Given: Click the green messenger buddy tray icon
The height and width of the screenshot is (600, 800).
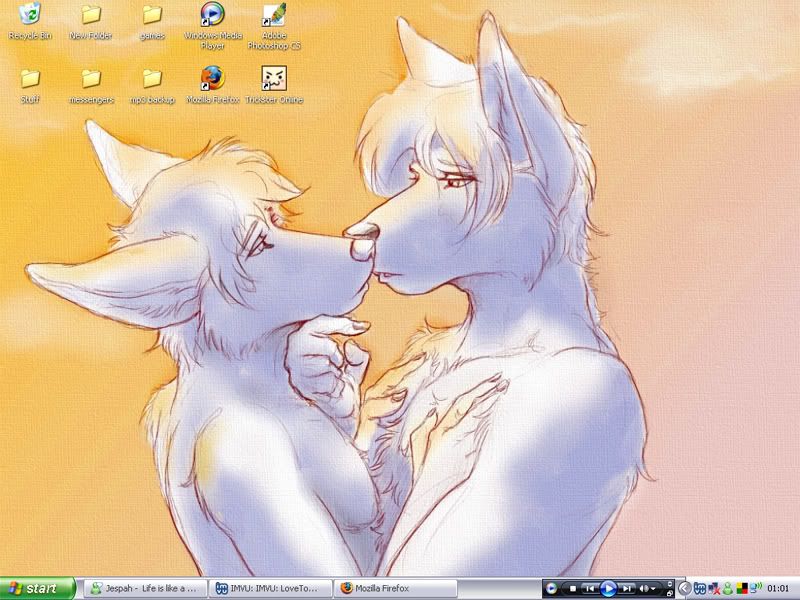Looking at the screenshot, I should point(728,589).
